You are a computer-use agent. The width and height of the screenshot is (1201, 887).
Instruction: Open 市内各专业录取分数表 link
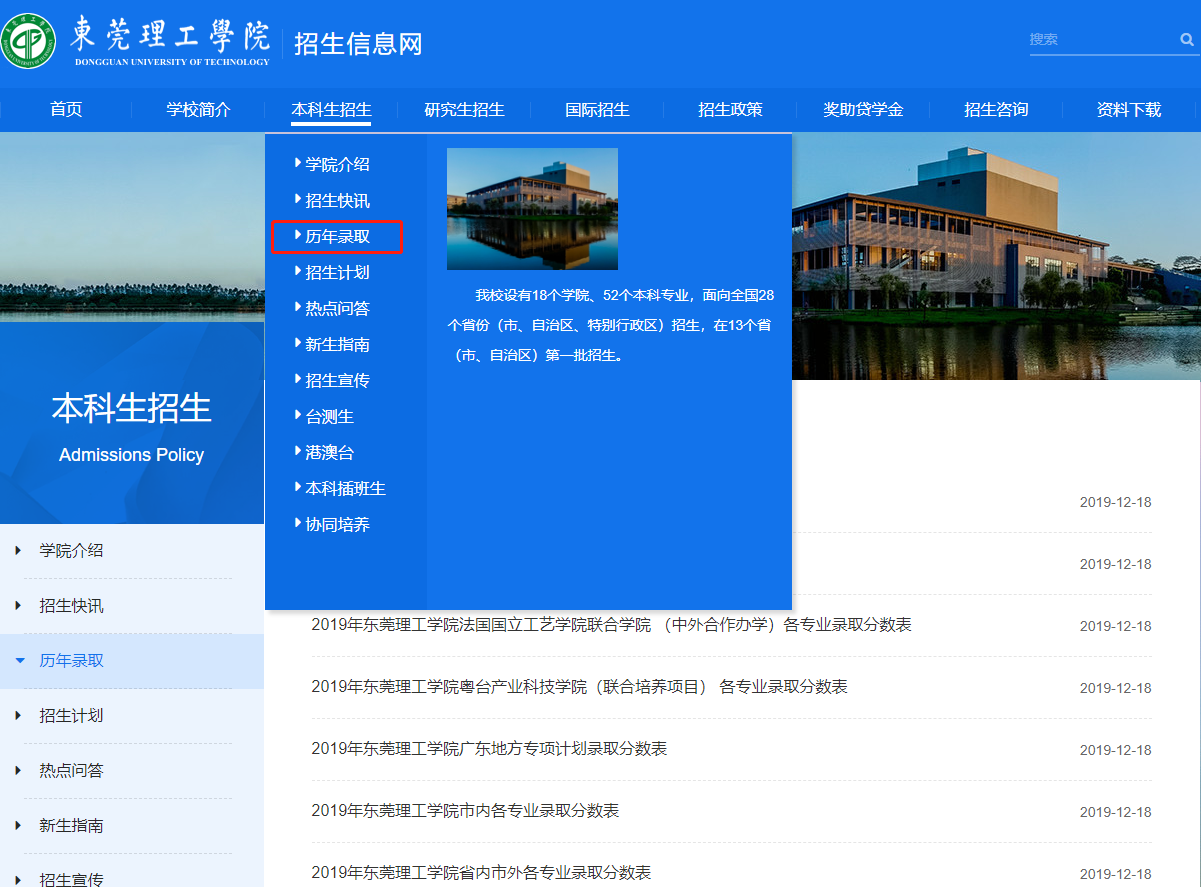(x=465, y=811)
